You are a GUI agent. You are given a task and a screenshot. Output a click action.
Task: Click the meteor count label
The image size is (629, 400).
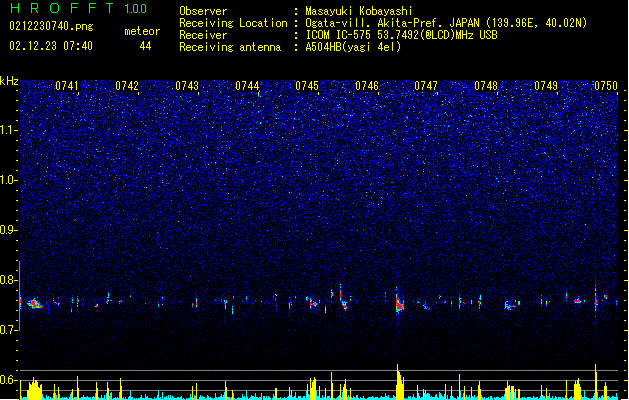coord(142,31)
